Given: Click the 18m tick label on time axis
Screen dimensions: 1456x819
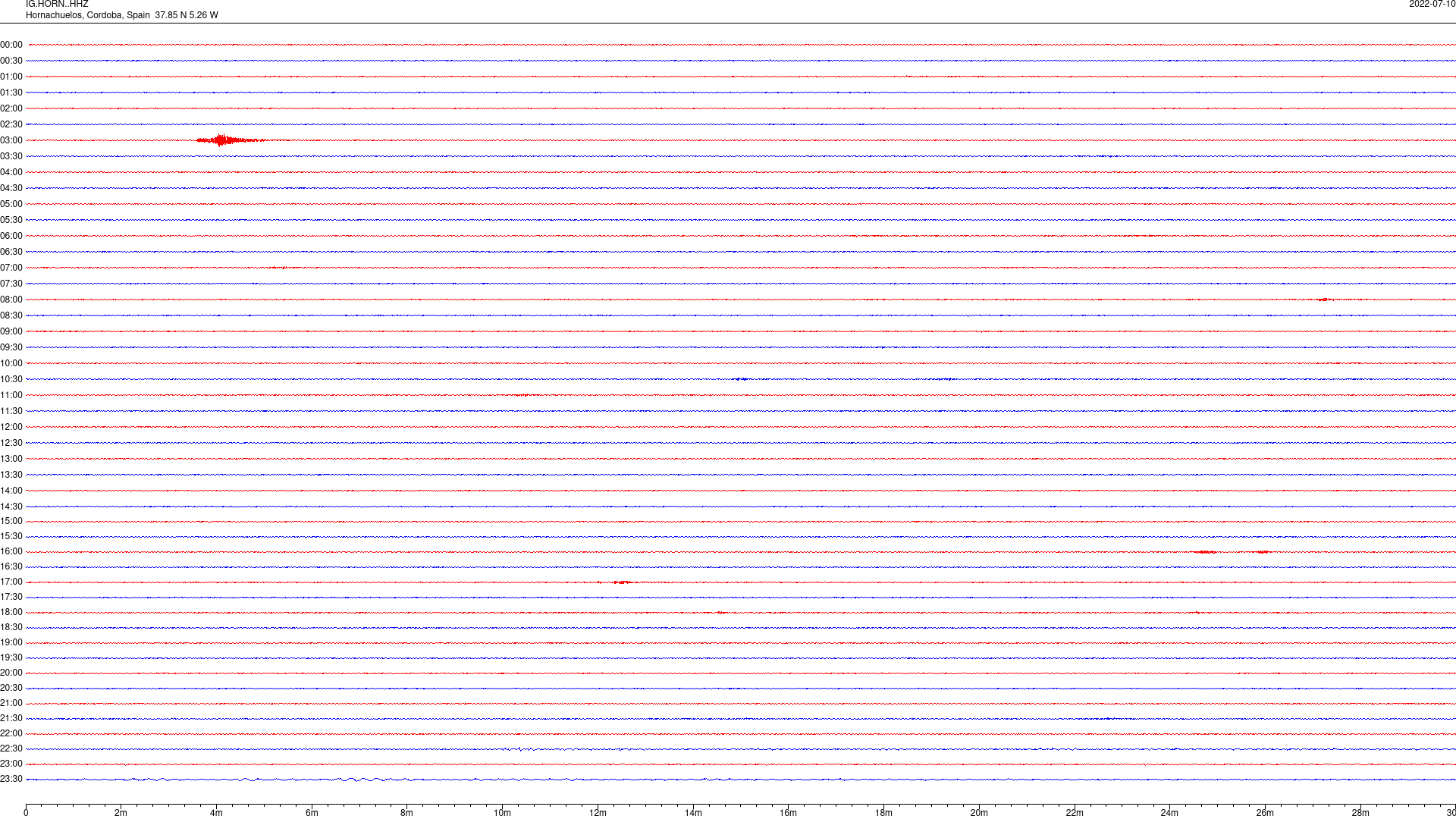Looking at the screenshot, I should pyautogui.click(x=883, y=813).
